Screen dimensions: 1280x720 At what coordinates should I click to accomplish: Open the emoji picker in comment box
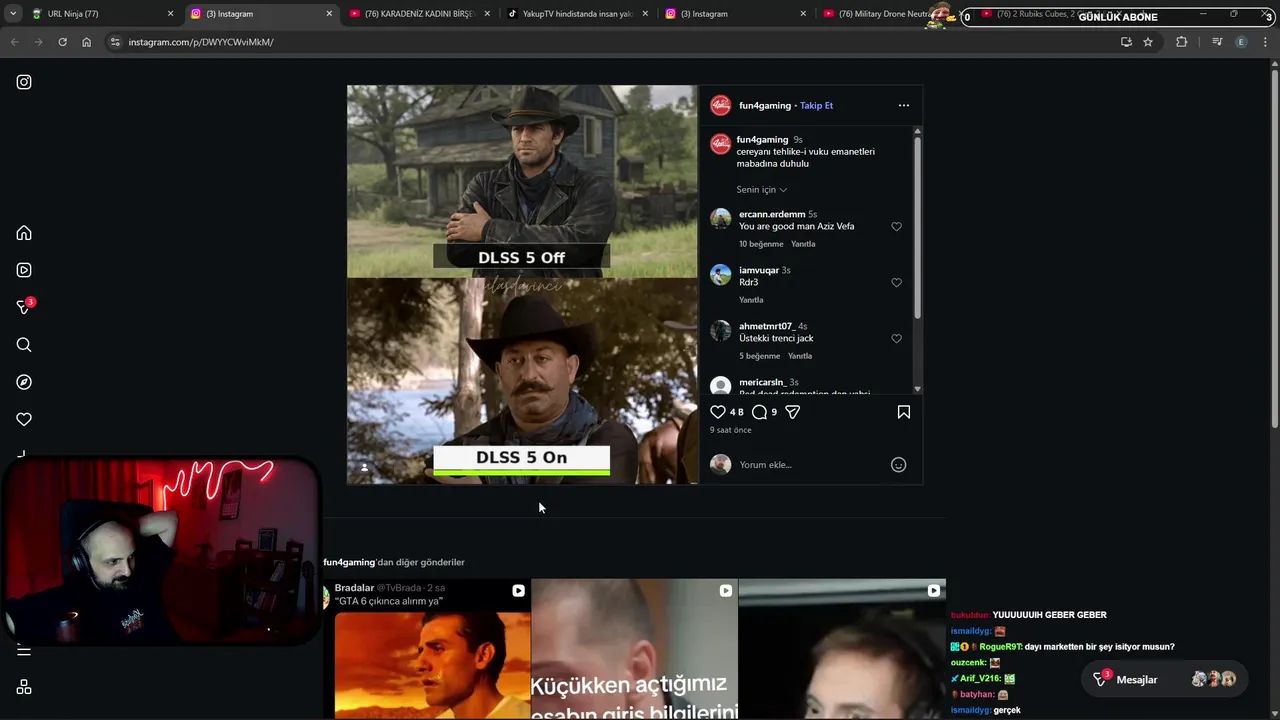click(898, 465)
